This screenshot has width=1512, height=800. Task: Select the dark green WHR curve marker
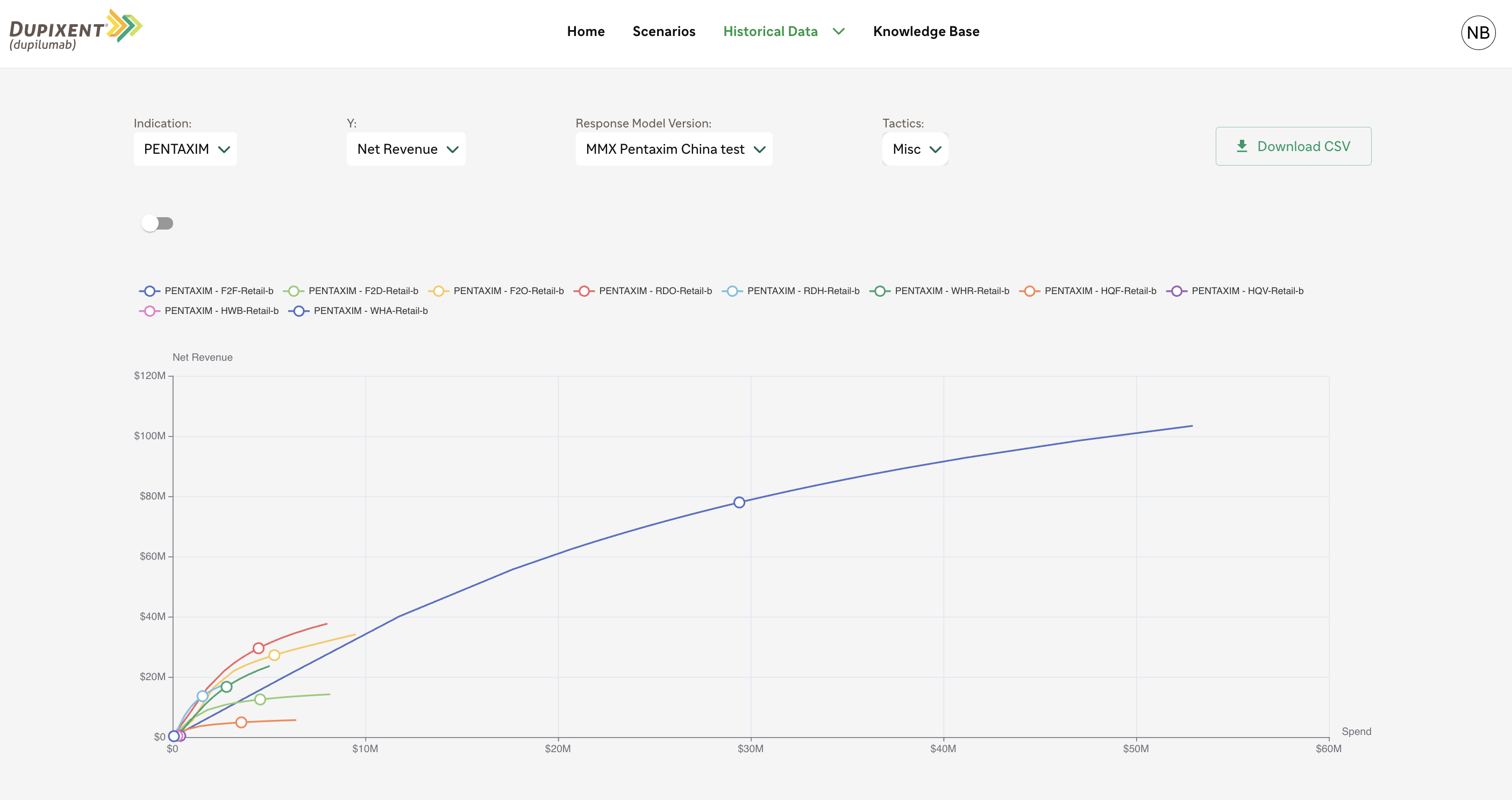pyautogui.click(x=226, y=687)
